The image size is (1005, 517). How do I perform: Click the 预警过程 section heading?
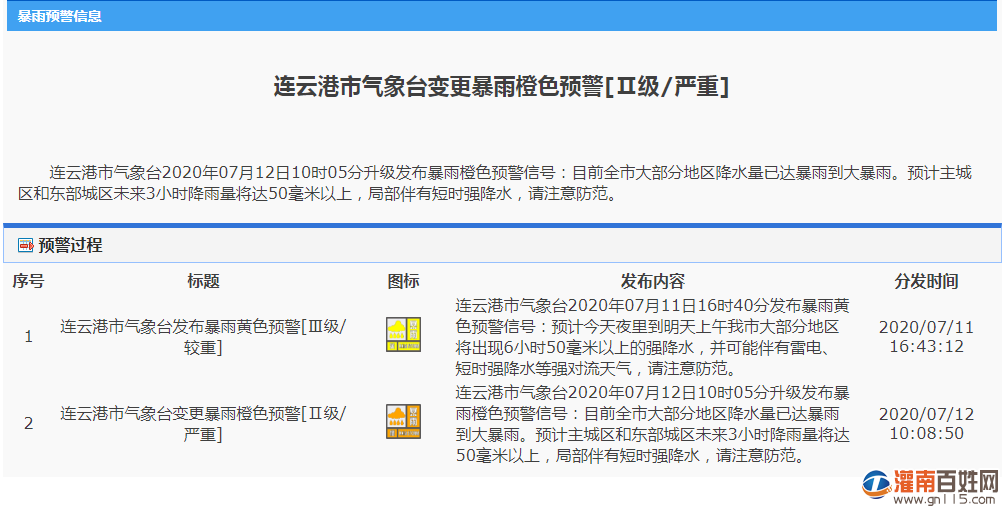coord(70,245)
